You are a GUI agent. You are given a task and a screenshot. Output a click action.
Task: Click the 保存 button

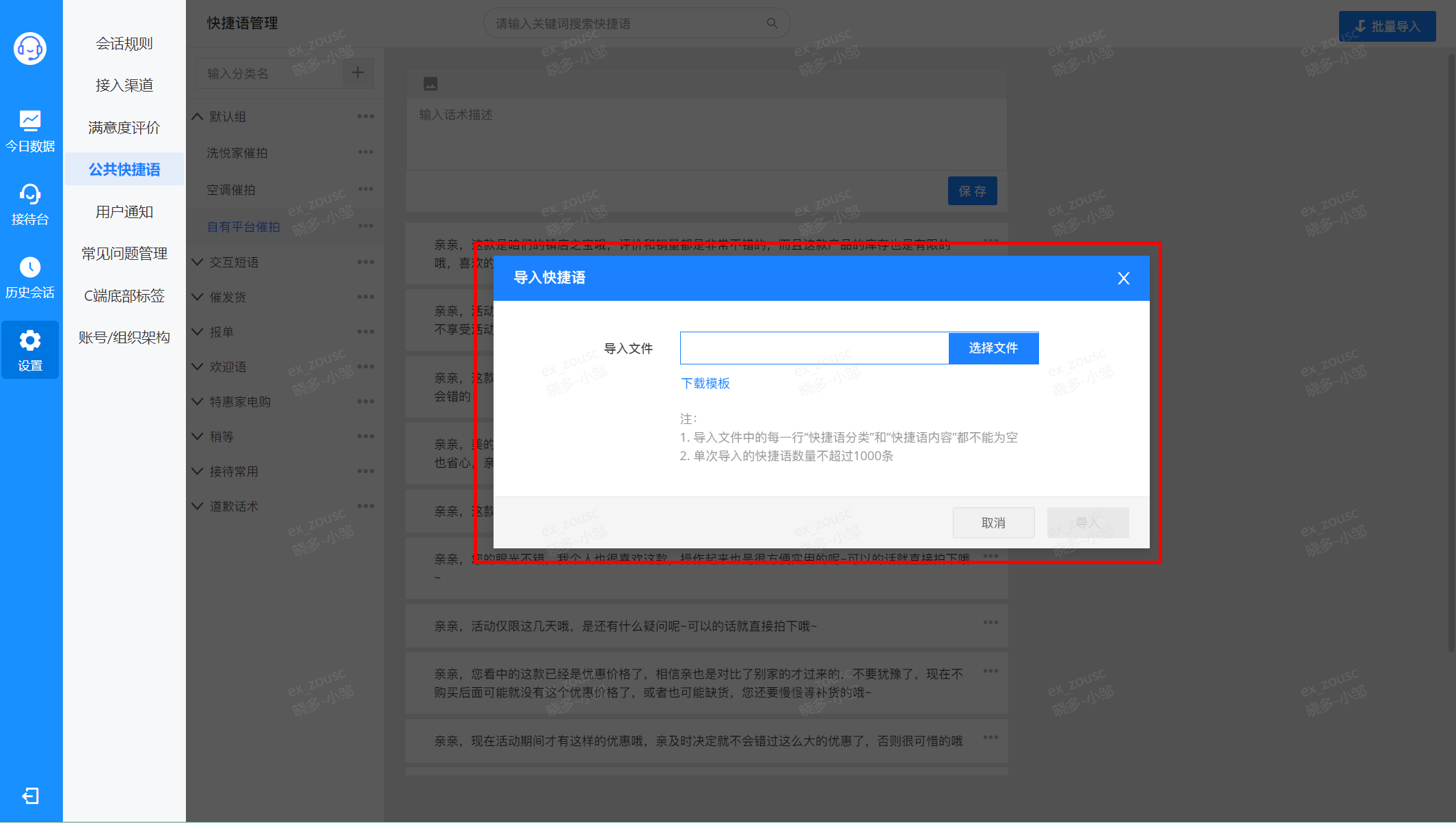click(972, 191)
